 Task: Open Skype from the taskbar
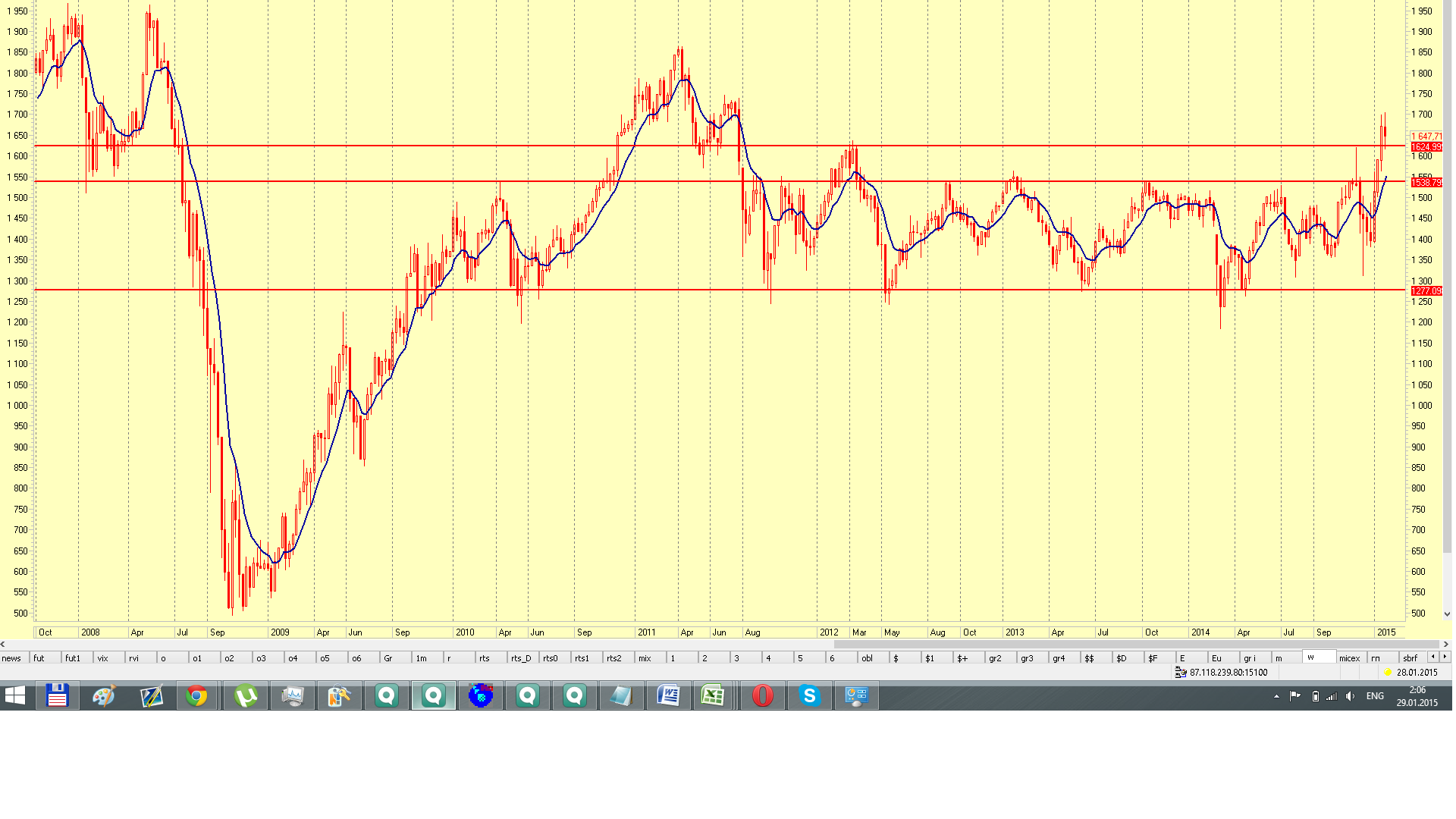[x=809, y=695]
